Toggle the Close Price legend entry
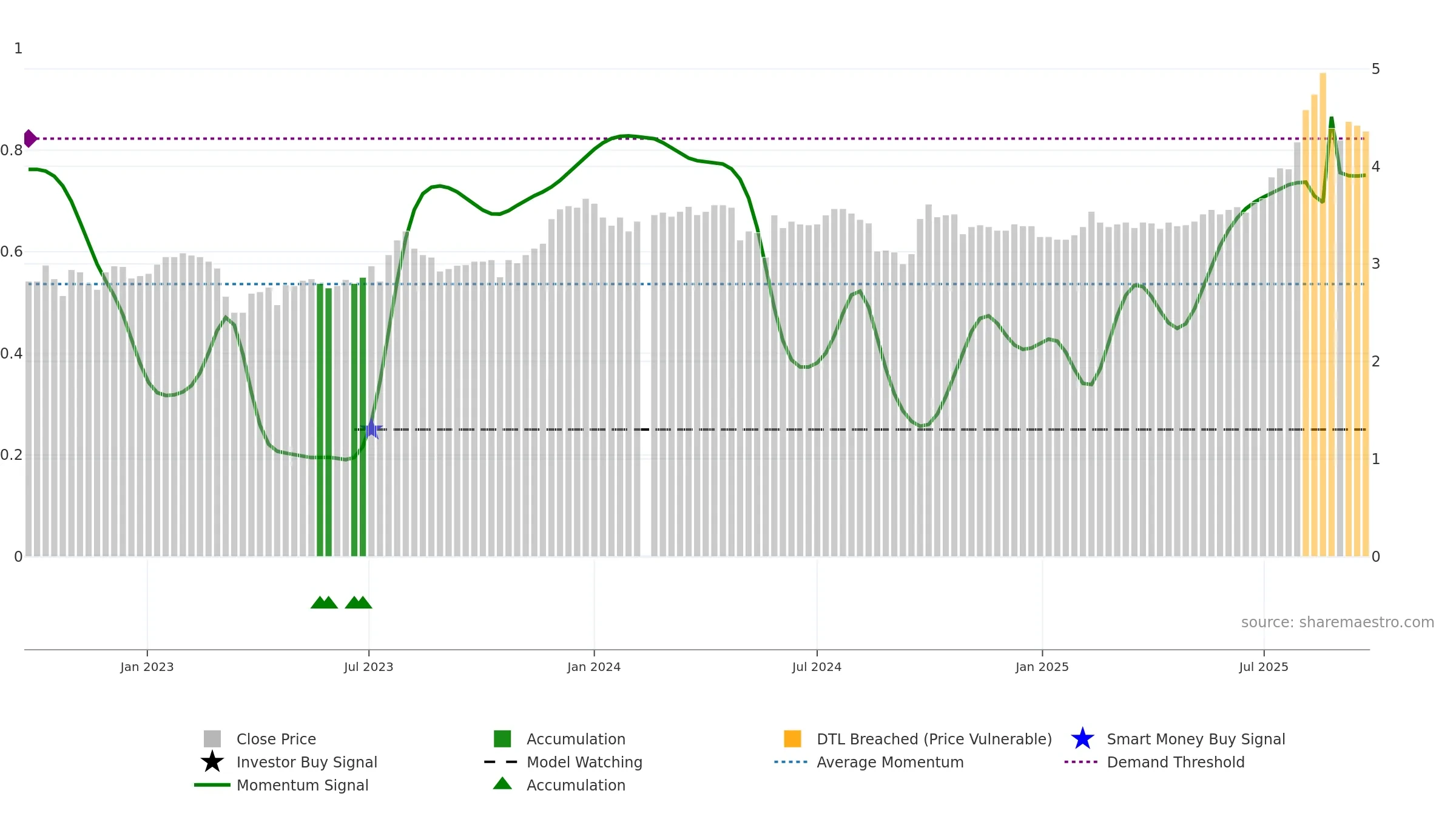Image resolution: width=1456 pixels, height=819 pixels. point(276,739)
